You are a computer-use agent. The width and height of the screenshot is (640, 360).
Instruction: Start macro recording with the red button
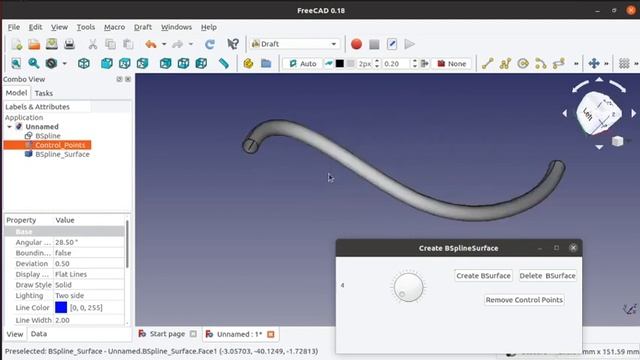pyautogui.click(x=356, y=44)
